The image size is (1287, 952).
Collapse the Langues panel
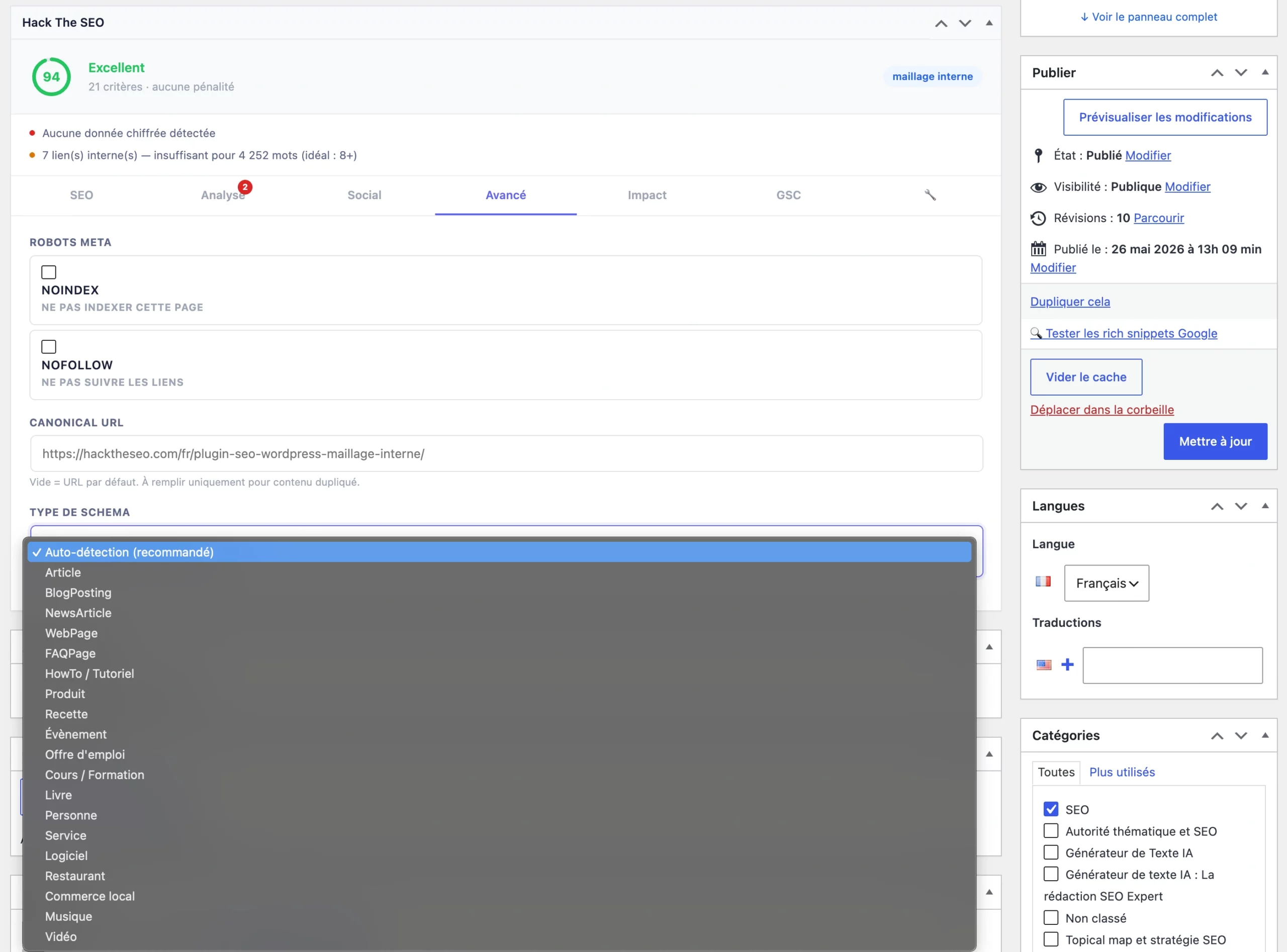pyautogui.click(x=1265, y=506)
